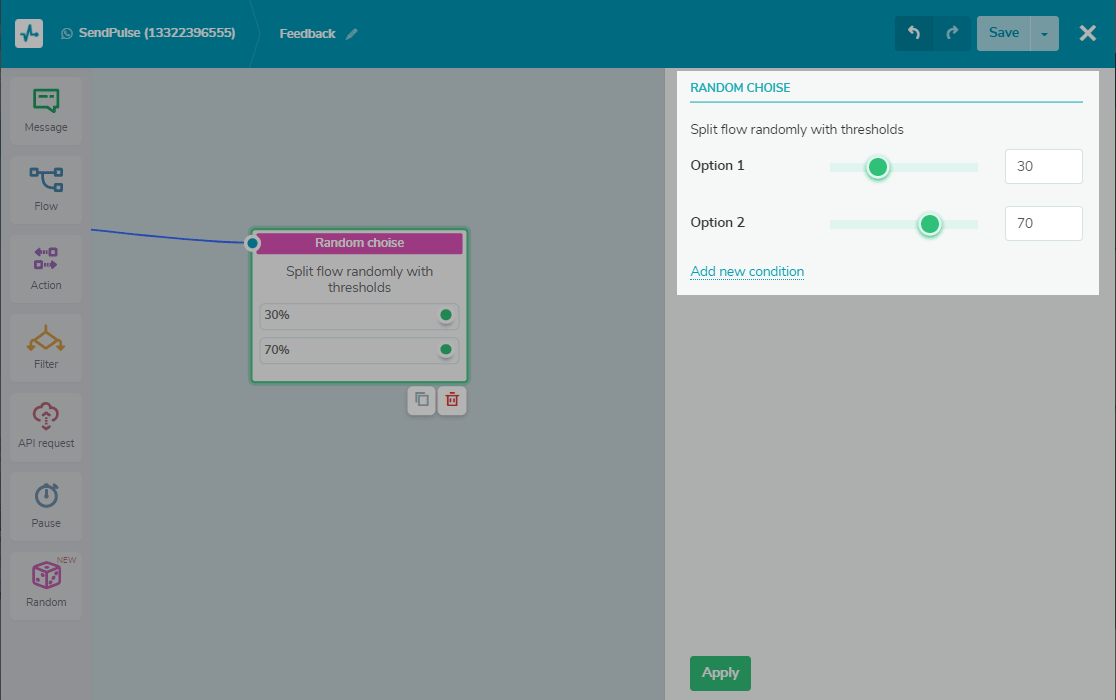1116x700 pixels.
Task: Add a Random dice block
Action: (x=46, y=584)
